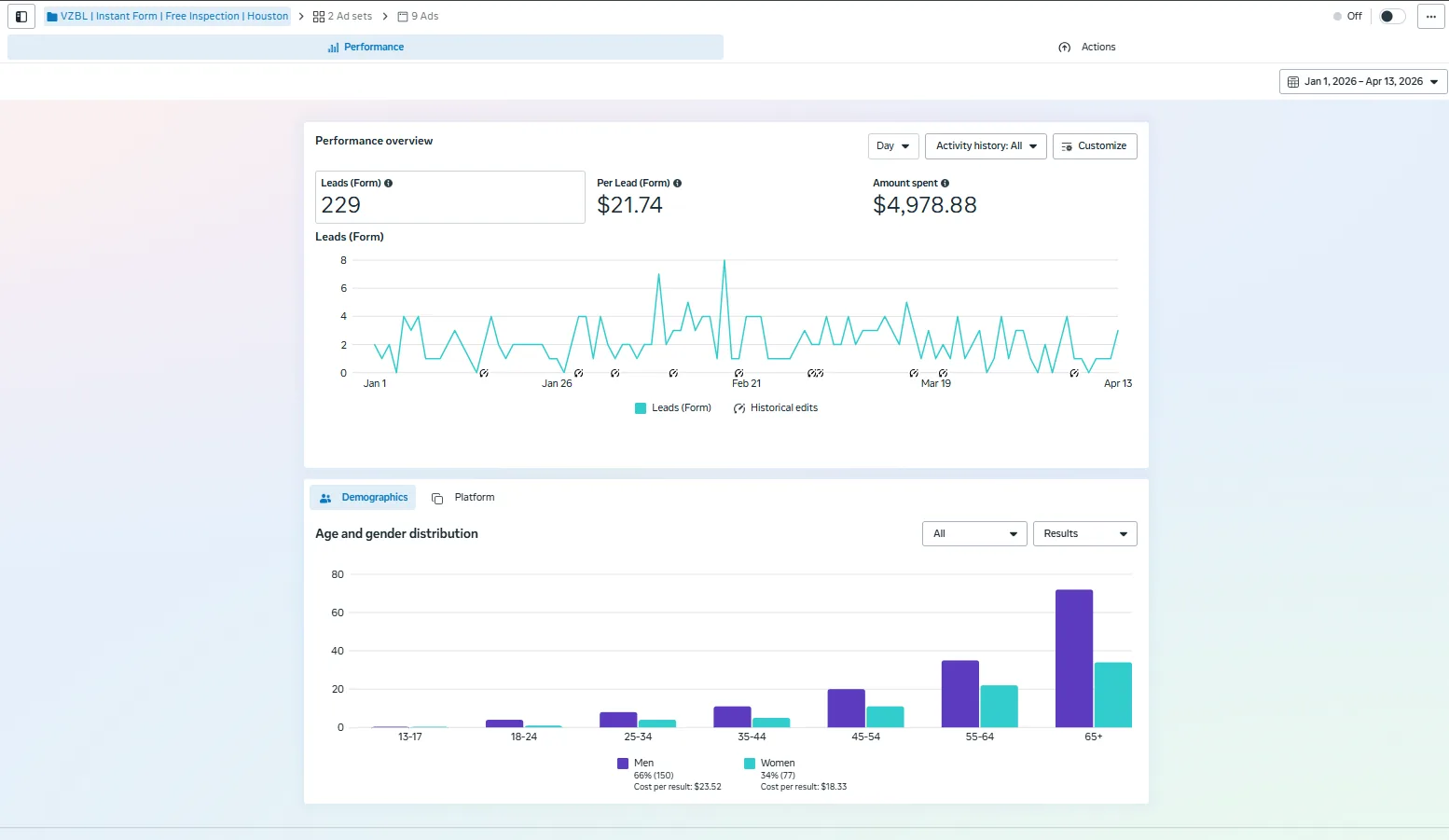Open the 9 Ads breadcrumb
This screenshot has height=840, width=1449.
[x=418, y=16]
